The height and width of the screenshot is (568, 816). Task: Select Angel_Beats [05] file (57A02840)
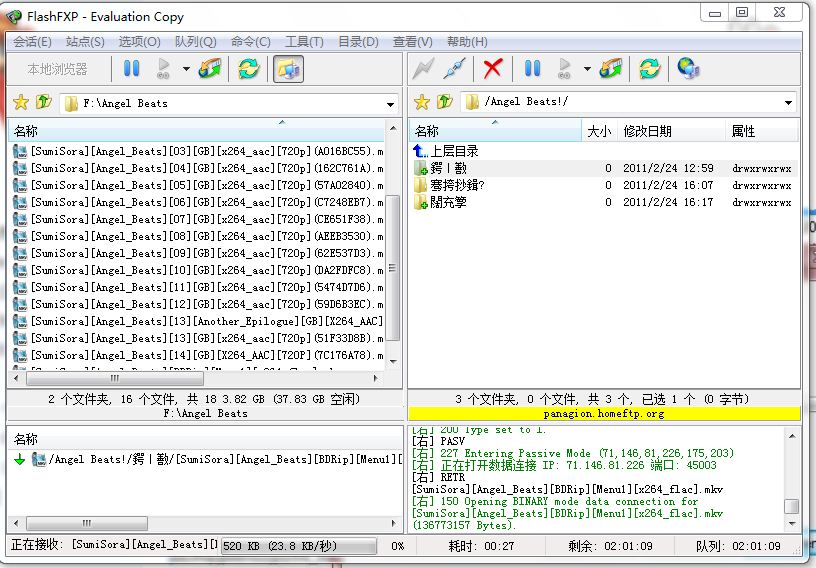pyautogui.click(x=198, y=185)
